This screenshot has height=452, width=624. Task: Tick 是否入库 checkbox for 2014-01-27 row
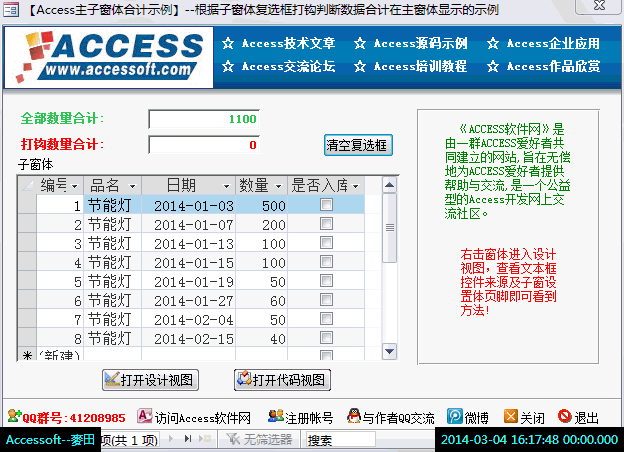click(326, 300)
